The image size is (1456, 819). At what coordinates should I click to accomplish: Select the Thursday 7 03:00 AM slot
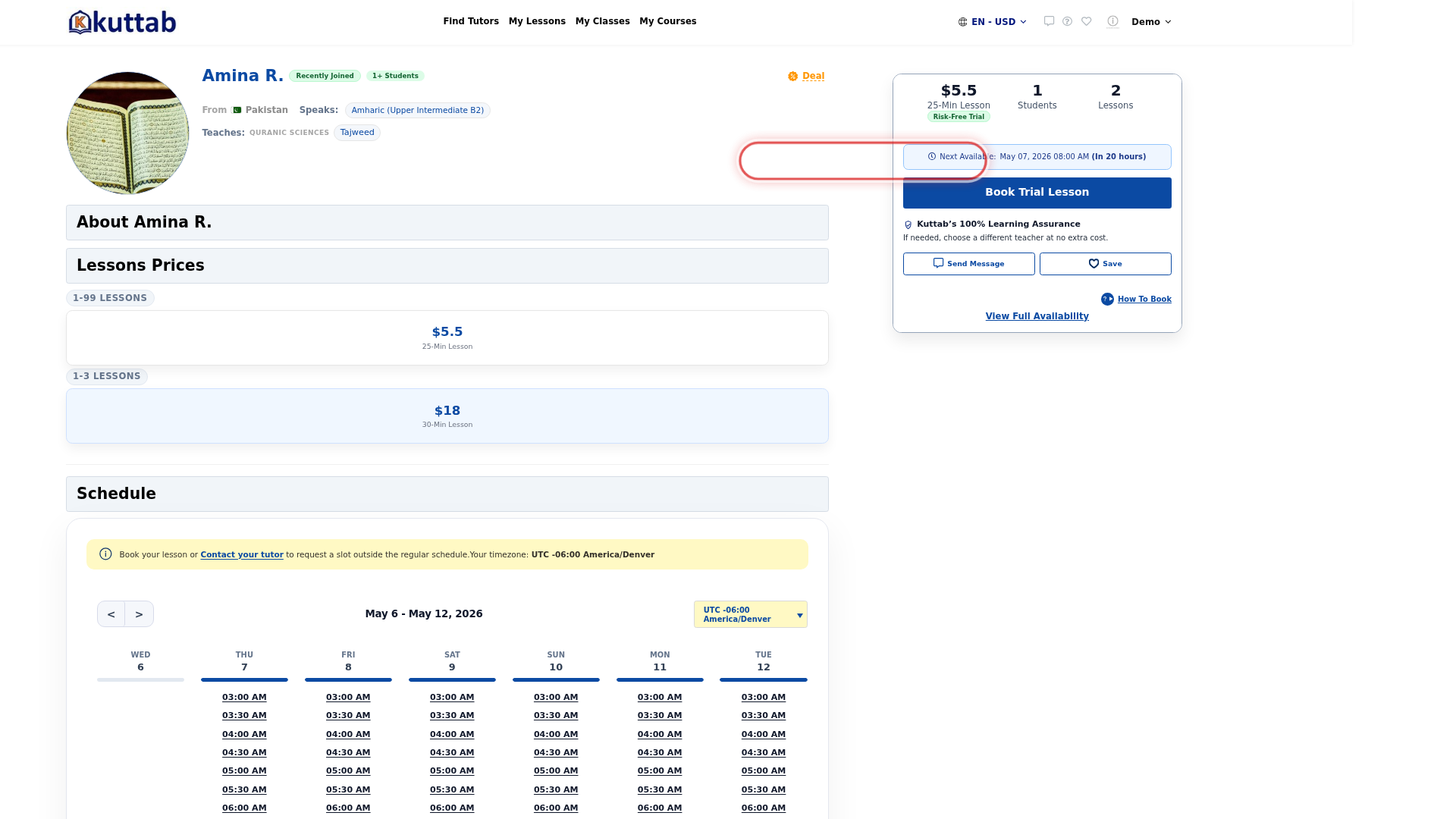(244, 698)
